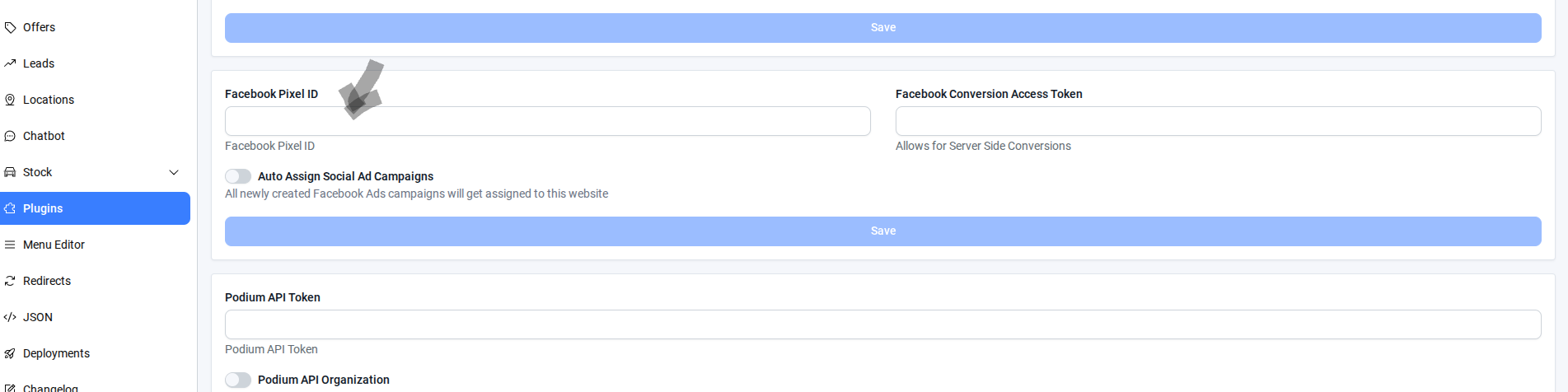Image resolution: width=1568 pixels, height=392 pixels.
Task: Enable Auto Assign Social Ad Campaigns toggle
Action: pos(238,176)
